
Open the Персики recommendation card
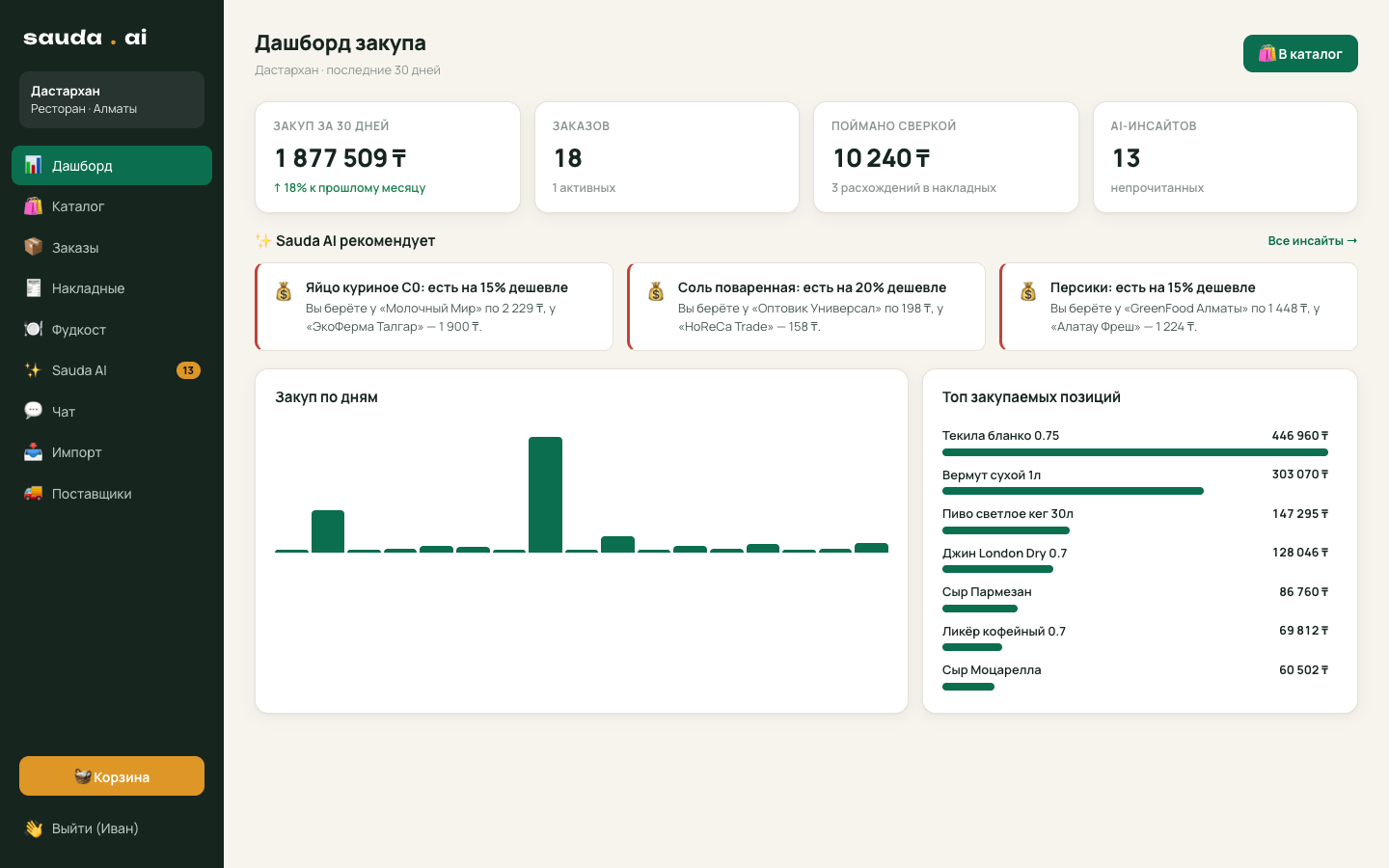click(1179, 307)
